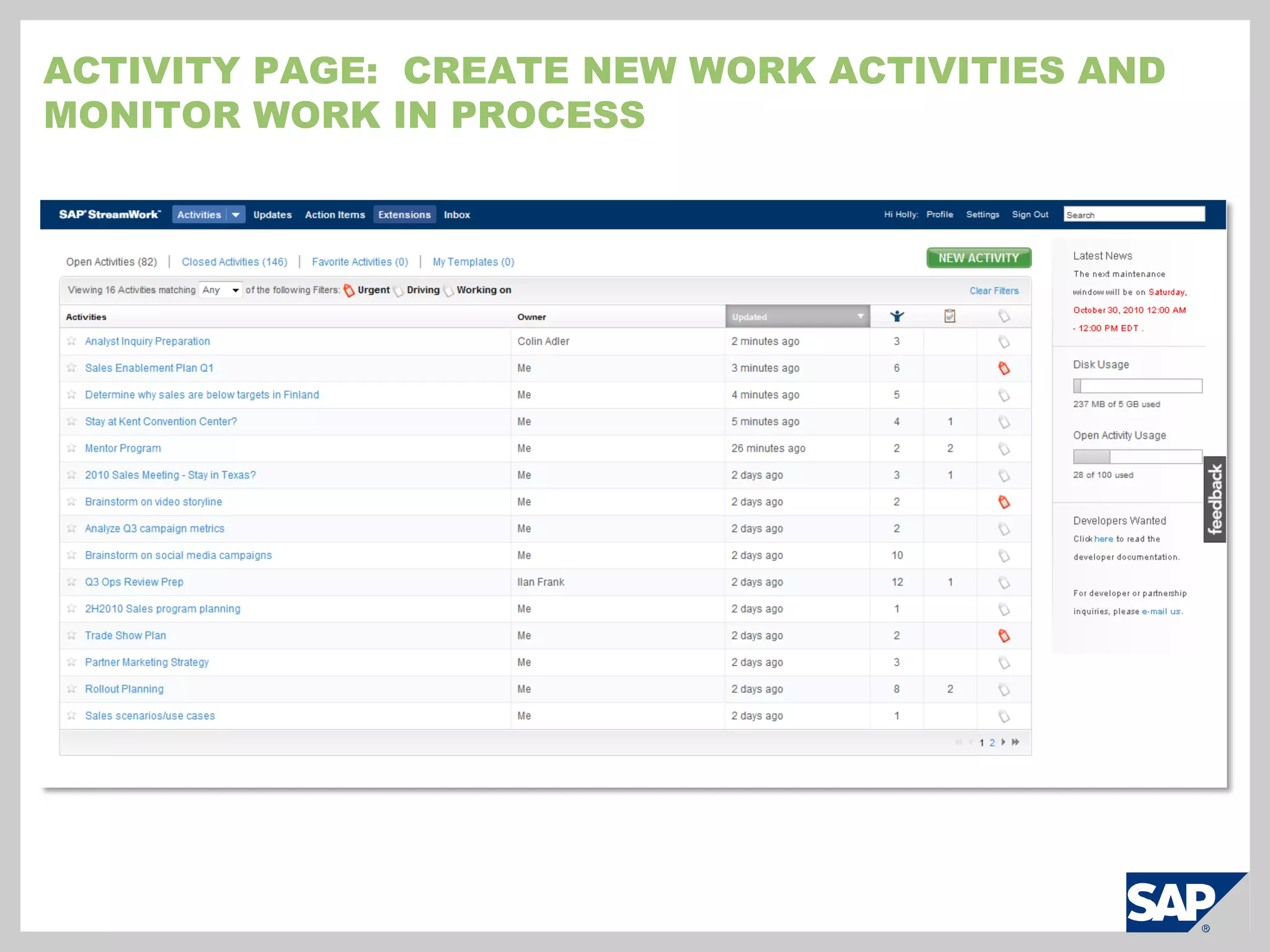Screen dimensions: 1270x952
Task: Favorite the Mentor Program activity star
Action: (72, 448)
